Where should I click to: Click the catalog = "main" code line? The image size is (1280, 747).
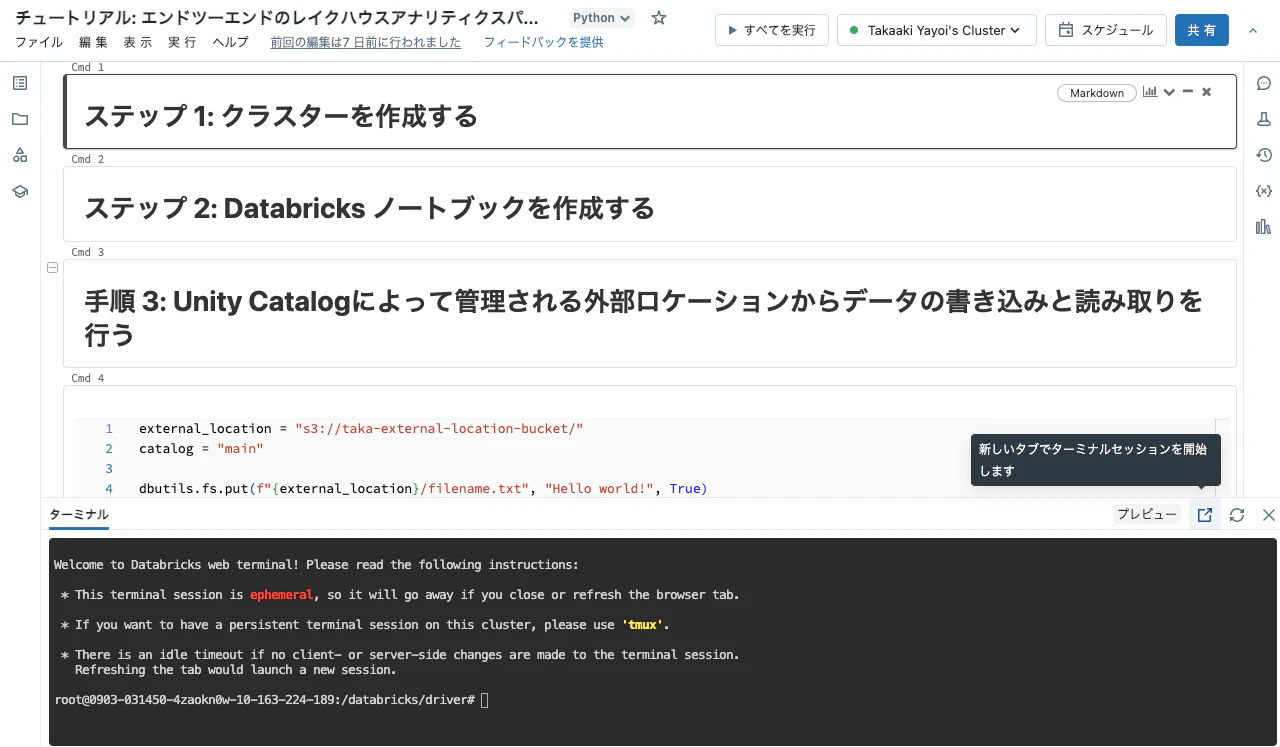coord(201,448)
